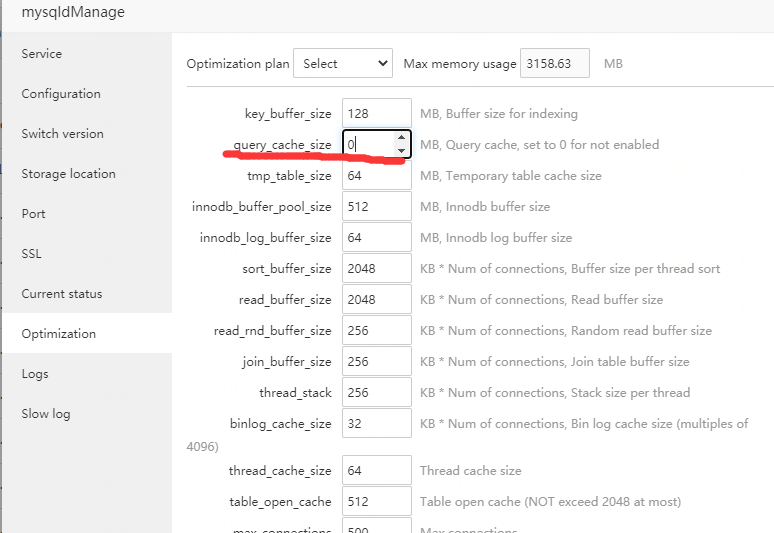The image size is (774, 533).
Task: Open the Slow log tab
Action: (46, 414)
